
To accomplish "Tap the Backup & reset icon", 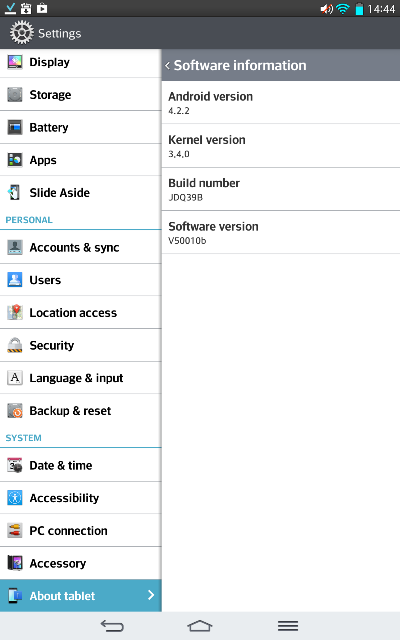I will tap(15, 411).
